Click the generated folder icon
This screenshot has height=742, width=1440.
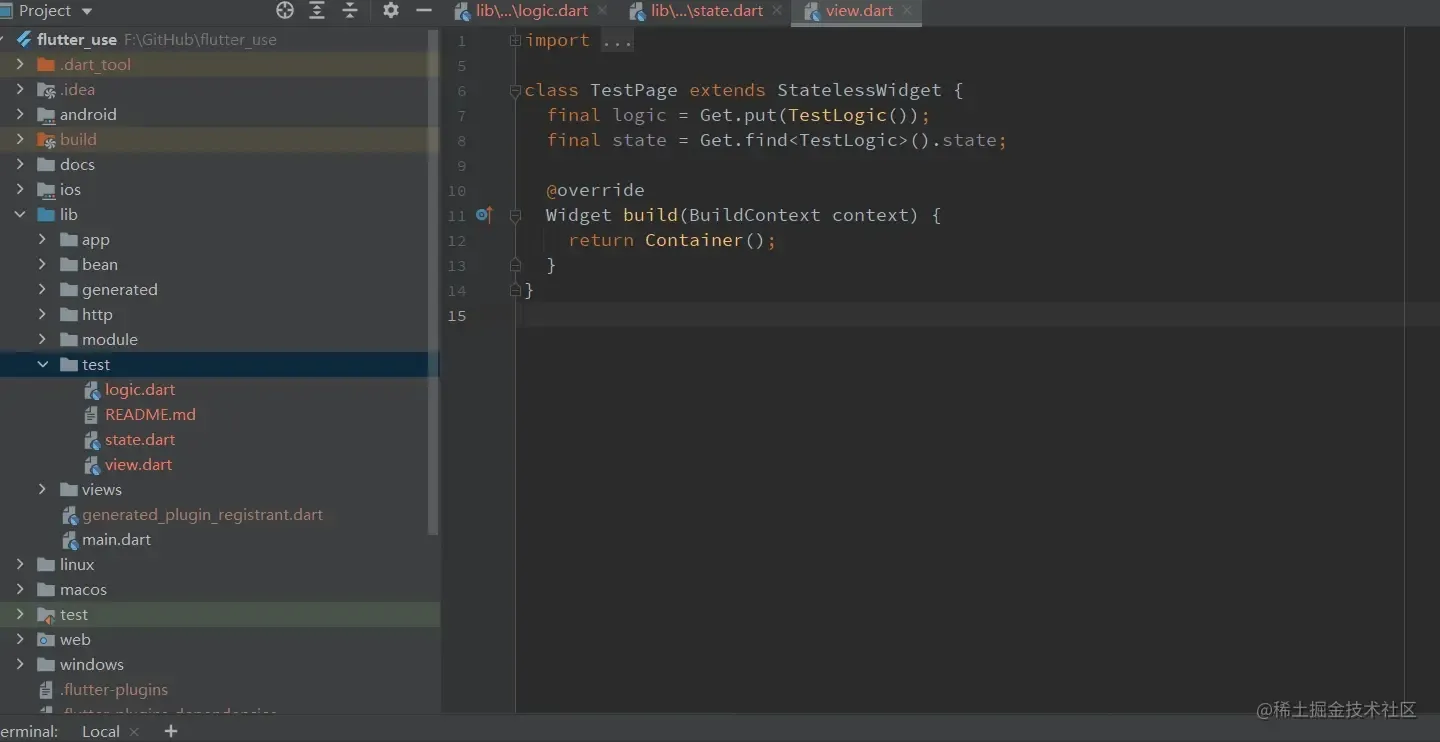point(68,289)
